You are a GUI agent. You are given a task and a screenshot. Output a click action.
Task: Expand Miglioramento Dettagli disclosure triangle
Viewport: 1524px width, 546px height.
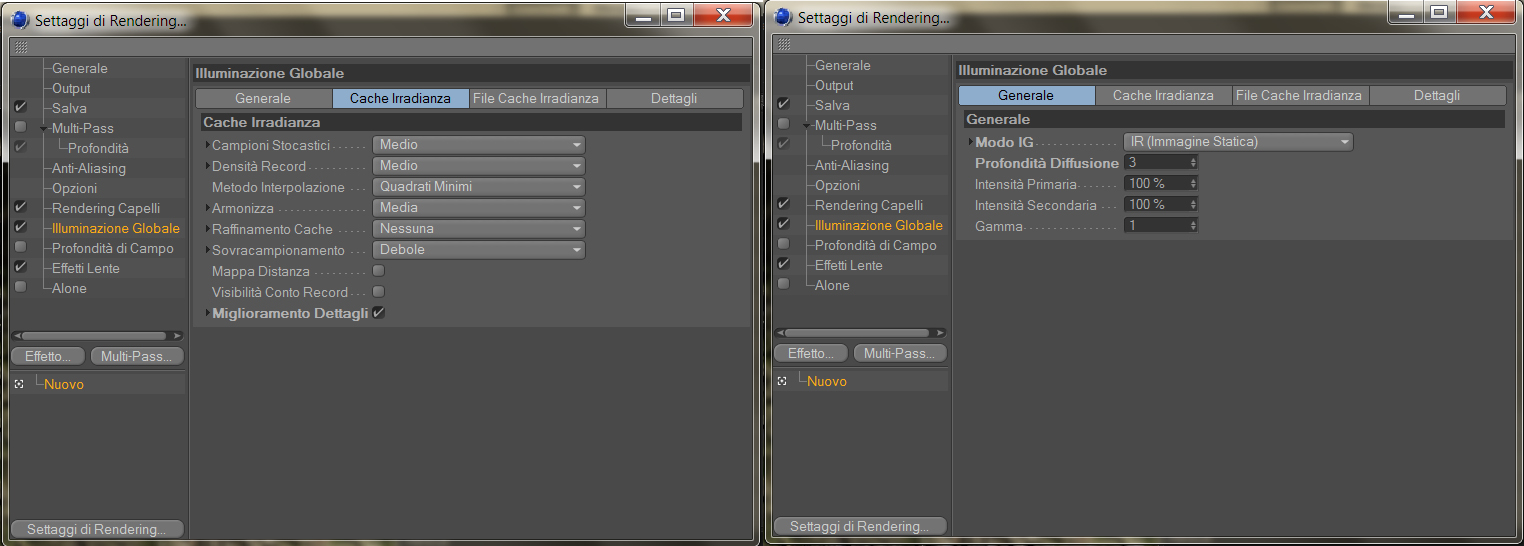208,313
